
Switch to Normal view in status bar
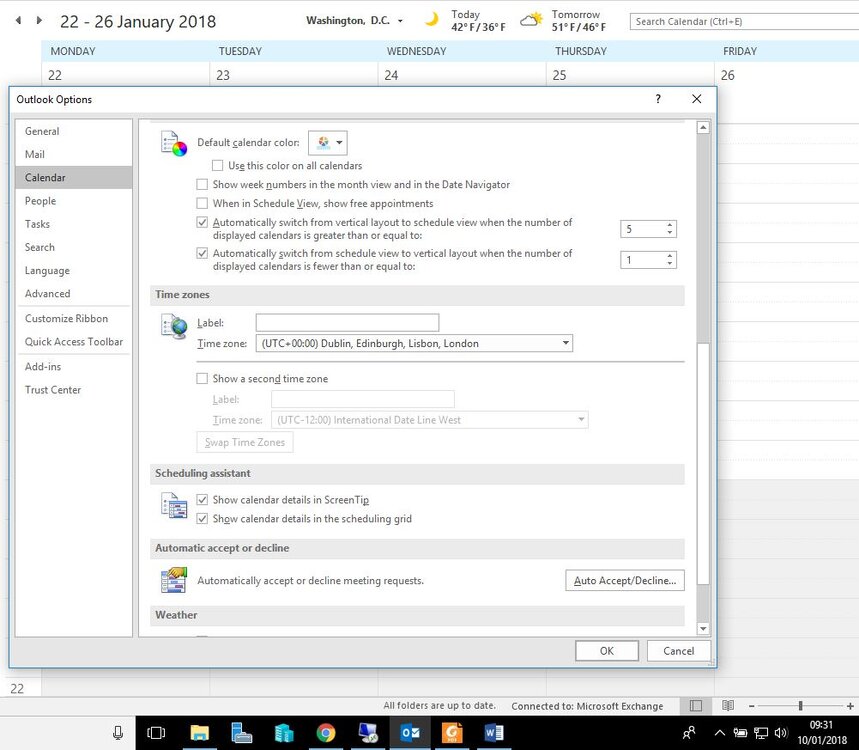[695, 706]
